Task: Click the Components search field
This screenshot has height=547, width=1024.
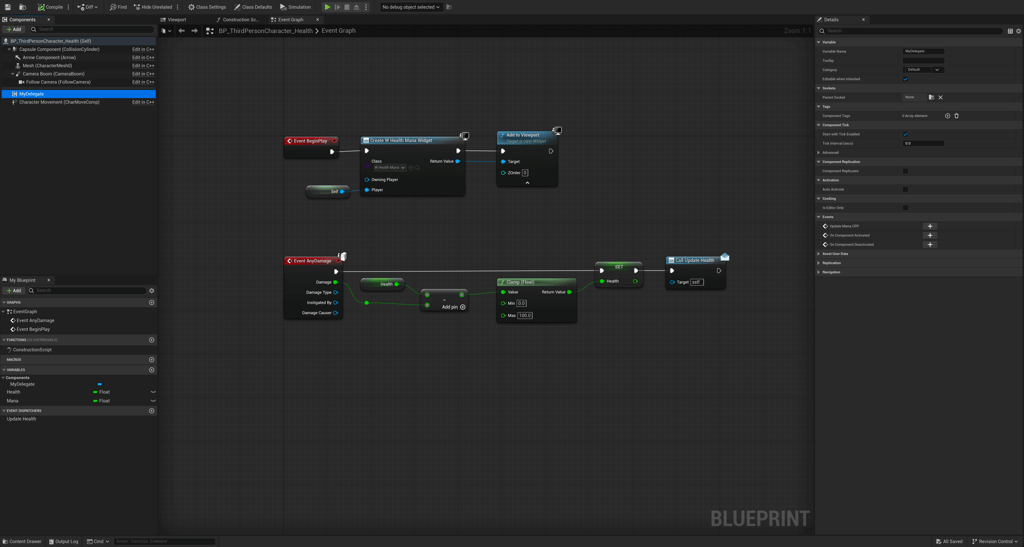Action: pyautogui.click(x=93, y=29)
